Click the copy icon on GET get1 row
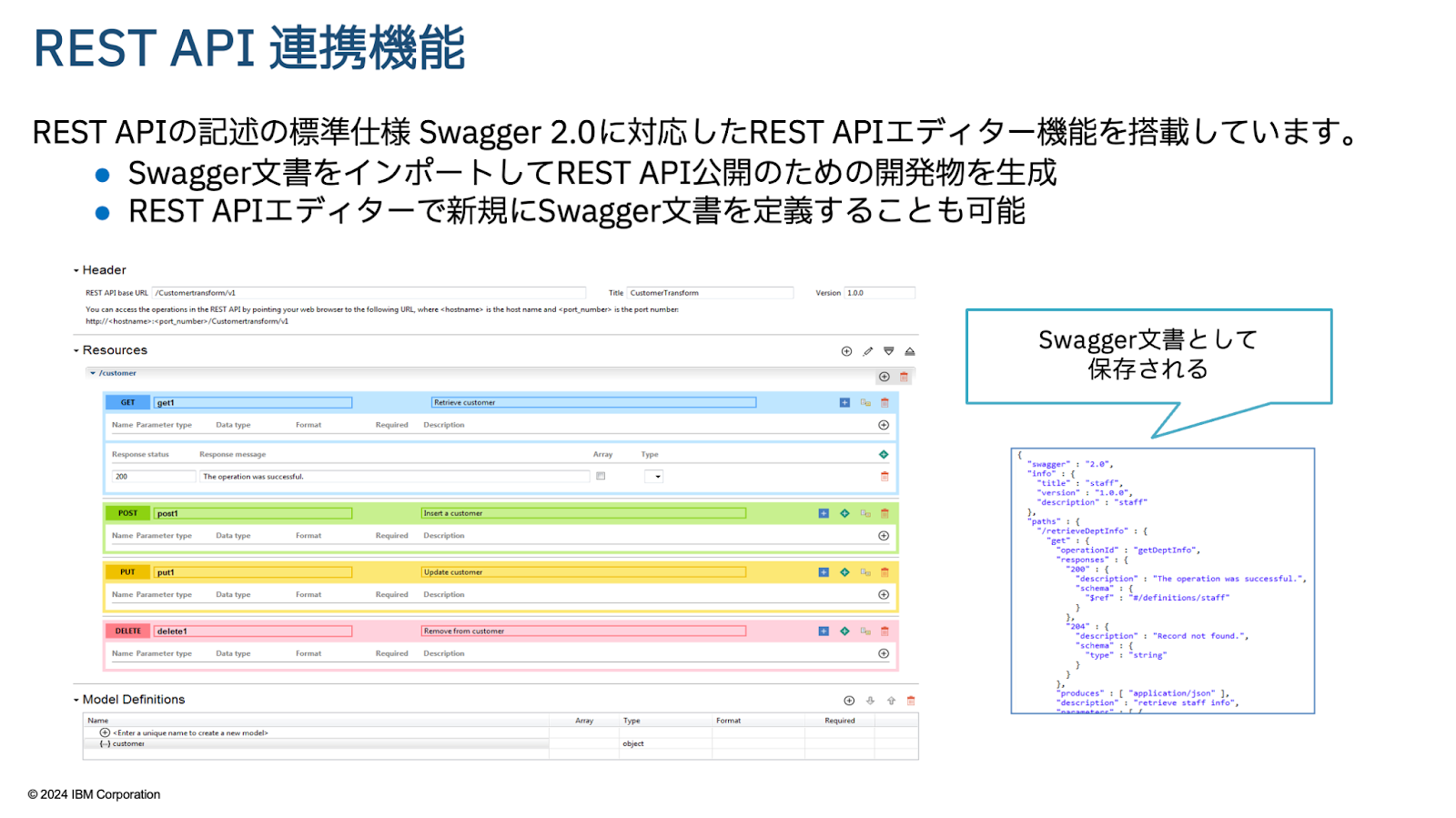This screenshot has height=818, width=1456. click(865, 402)
